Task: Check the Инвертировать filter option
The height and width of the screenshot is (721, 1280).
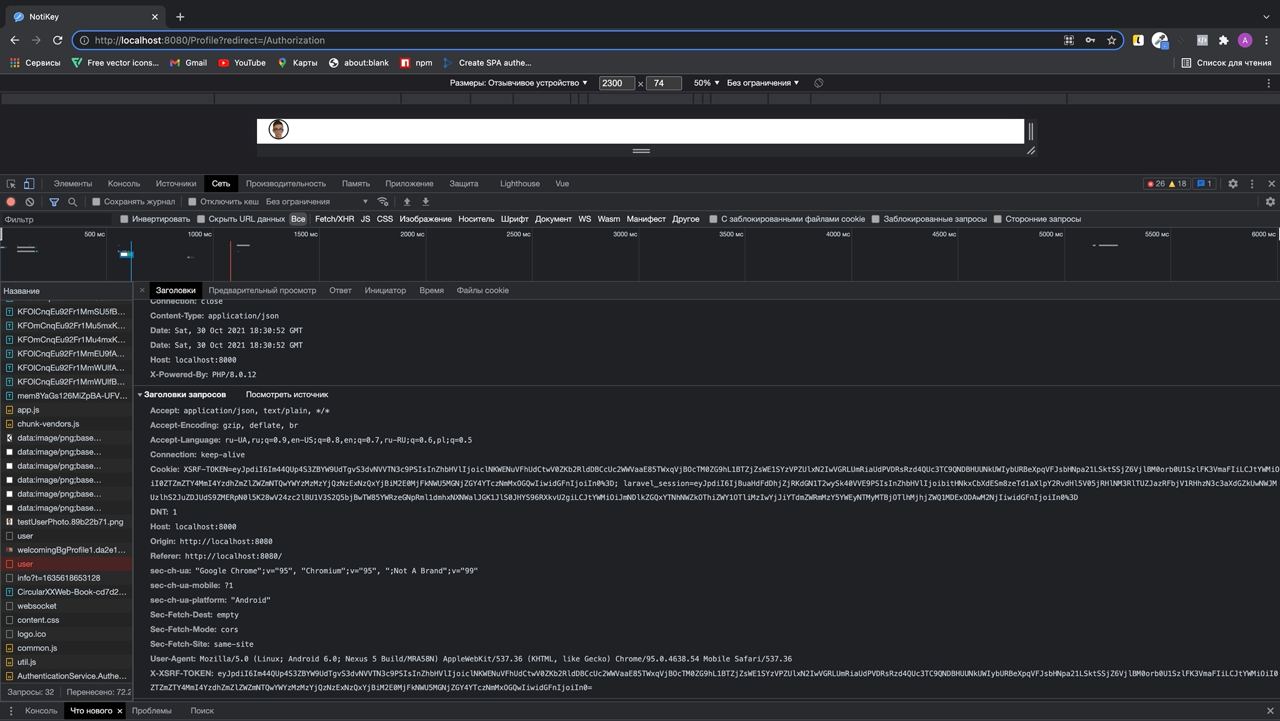Action: [124, 219]
